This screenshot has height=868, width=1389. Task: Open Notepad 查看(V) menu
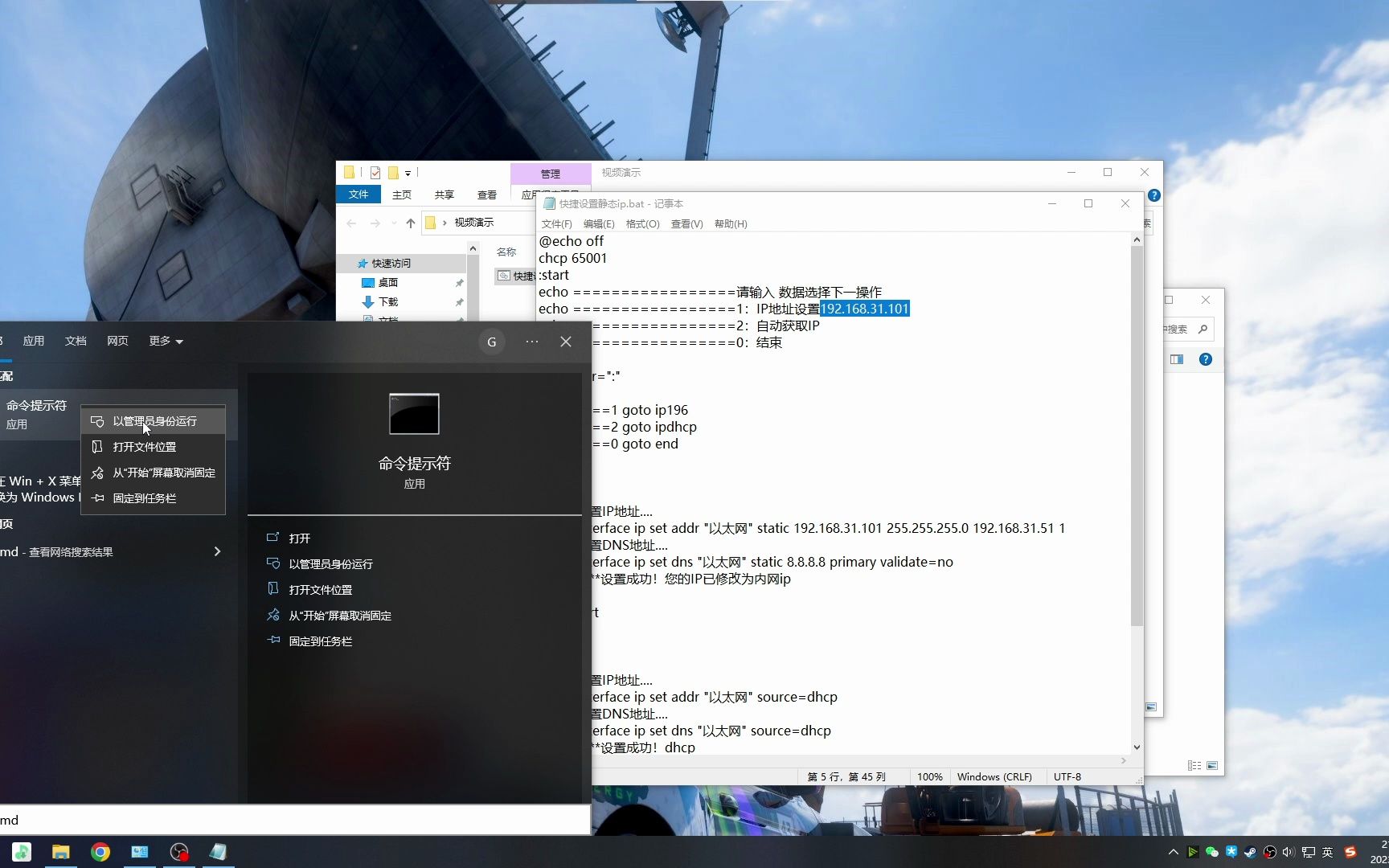(686, 223)
